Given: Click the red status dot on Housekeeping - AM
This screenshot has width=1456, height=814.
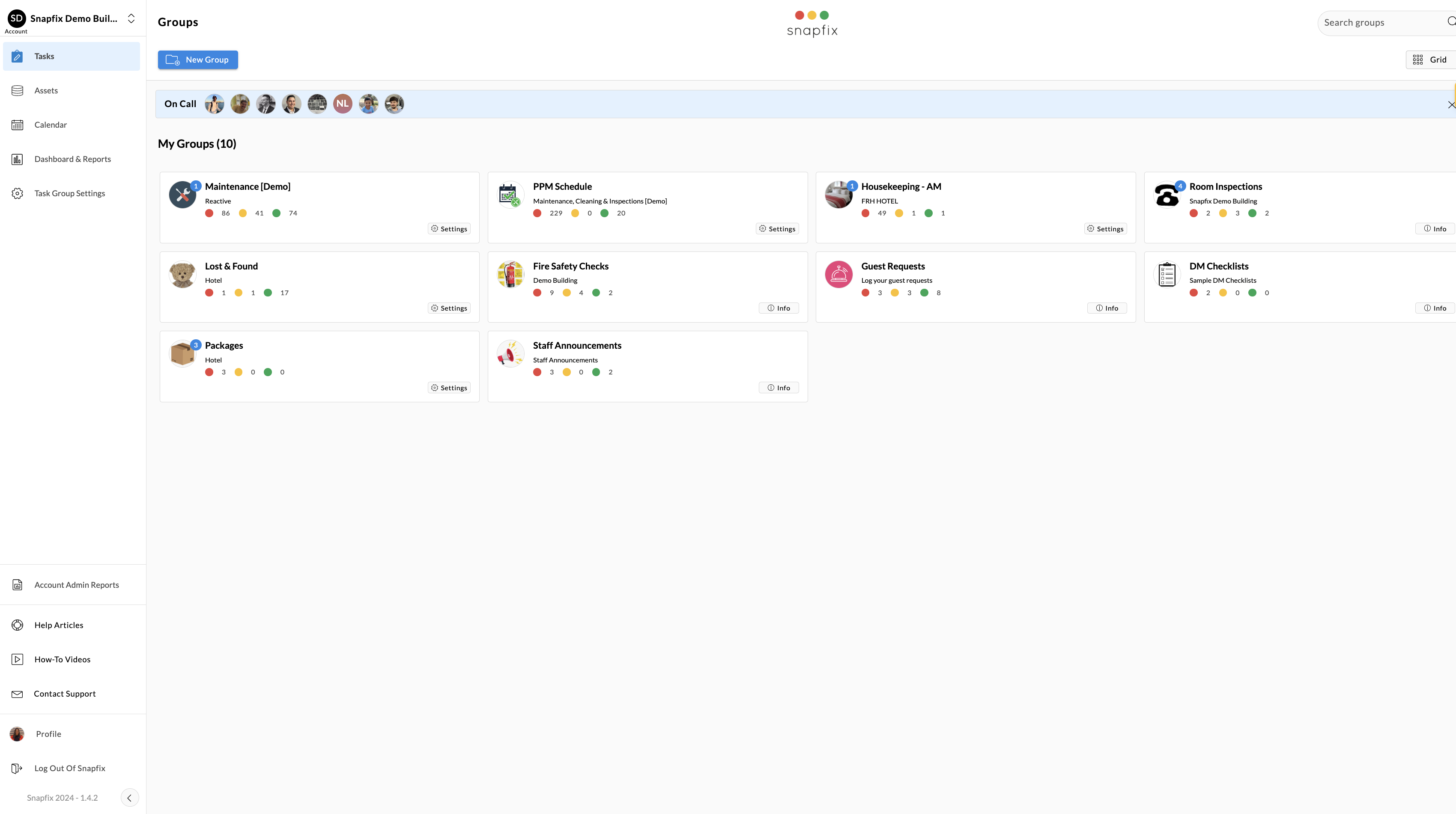Looking at the screenshot, I should [x=865, y=213].
